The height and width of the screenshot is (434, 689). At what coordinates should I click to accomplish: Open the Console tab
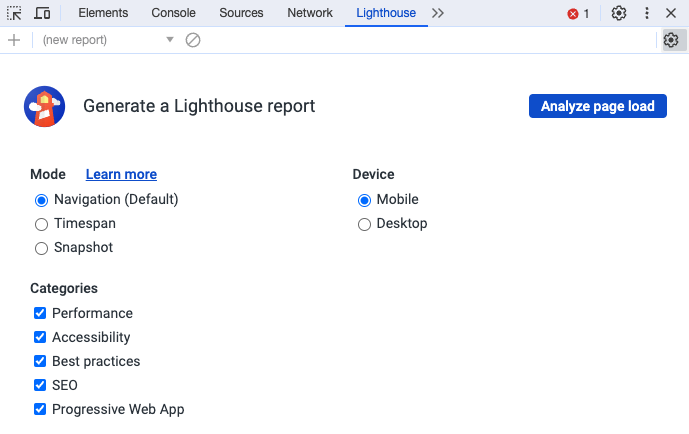(173, 13)
